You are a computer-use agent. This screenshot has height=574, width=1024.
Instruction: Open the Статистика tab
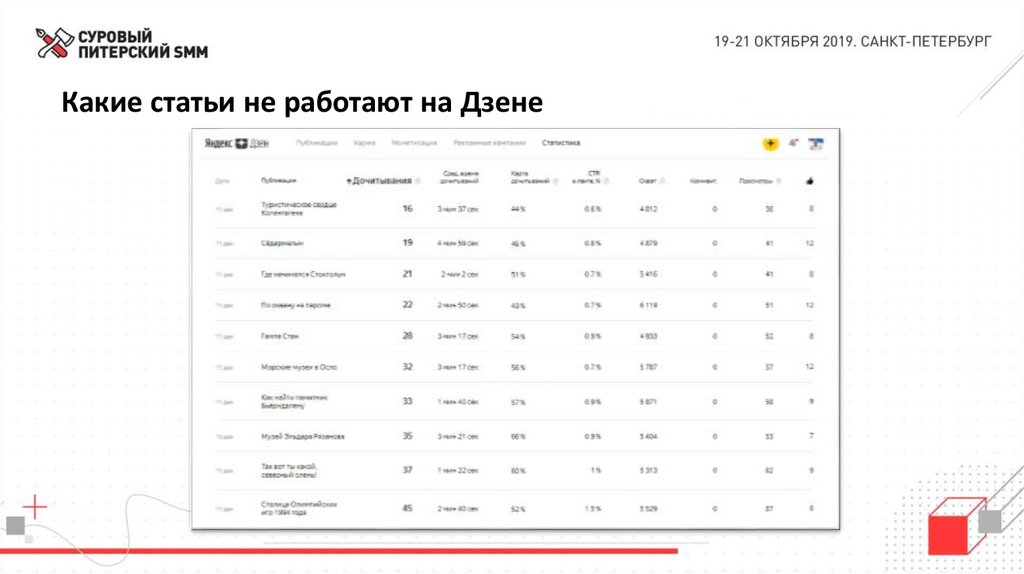tap(561, 143)
